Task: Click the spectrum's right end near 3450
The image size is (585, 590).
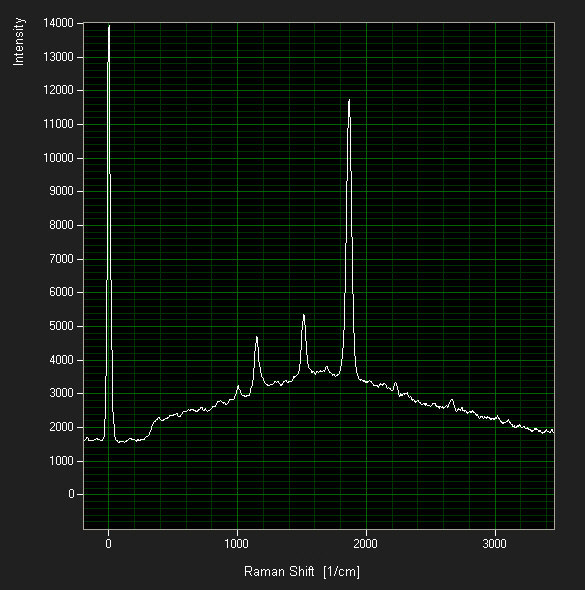Action: 552,431
